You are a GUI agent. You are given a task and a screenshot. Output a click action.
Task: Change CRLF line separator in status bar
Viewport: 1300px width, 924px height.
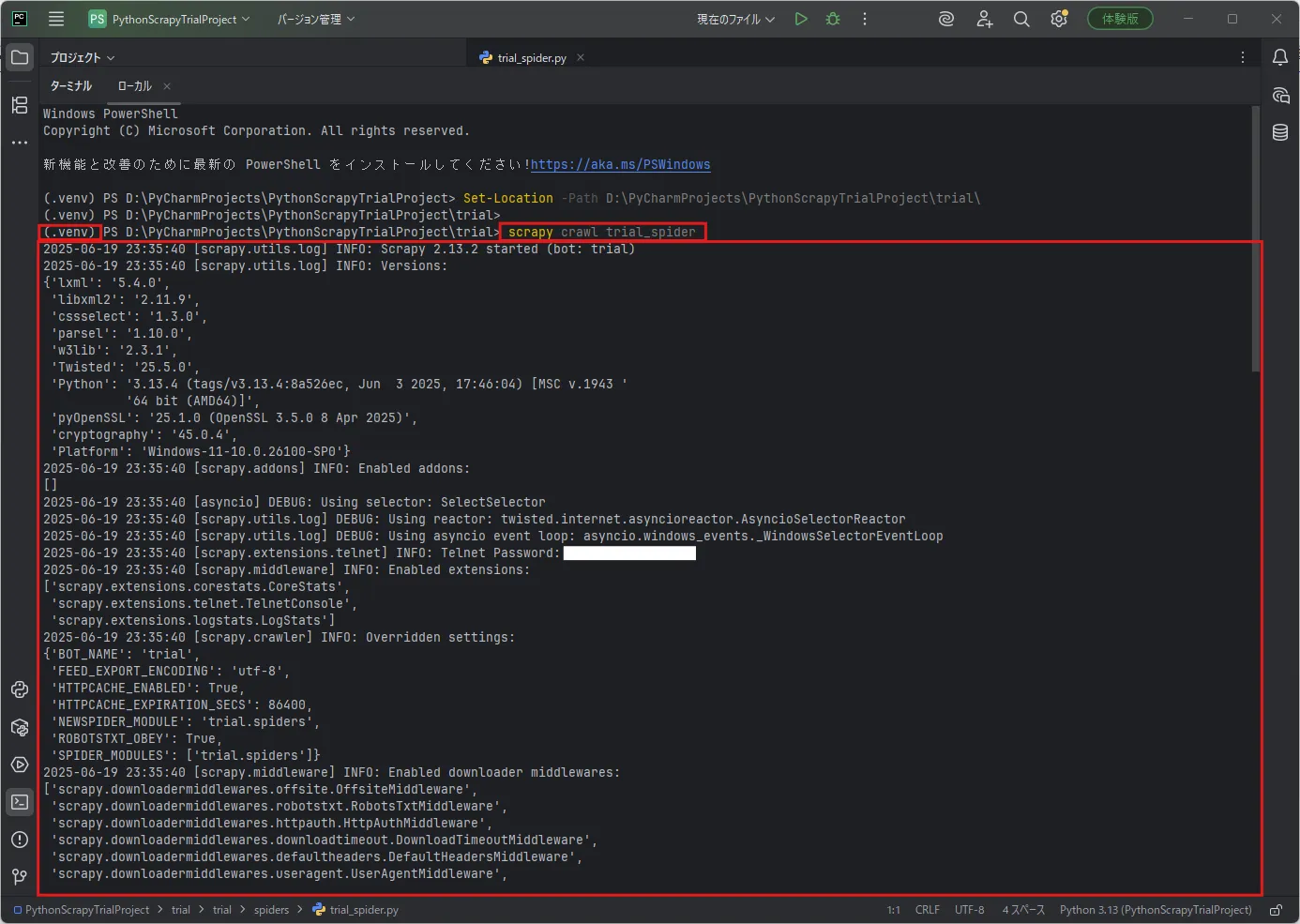click(928, 909)
